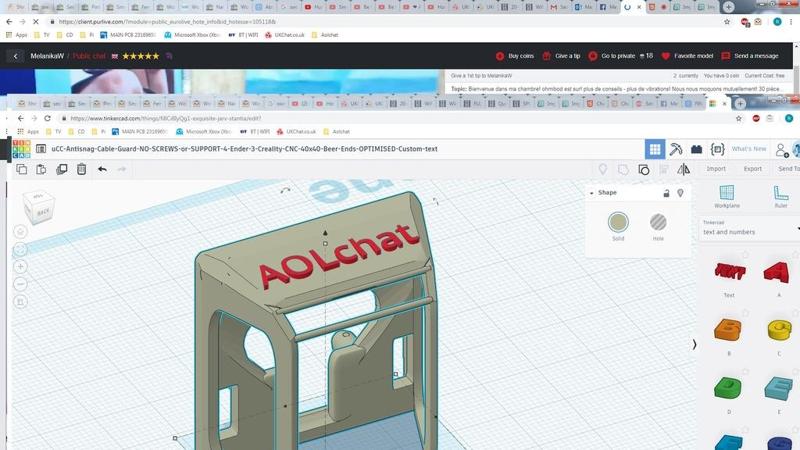
Task: Click the design name title text
Action: 244,149
